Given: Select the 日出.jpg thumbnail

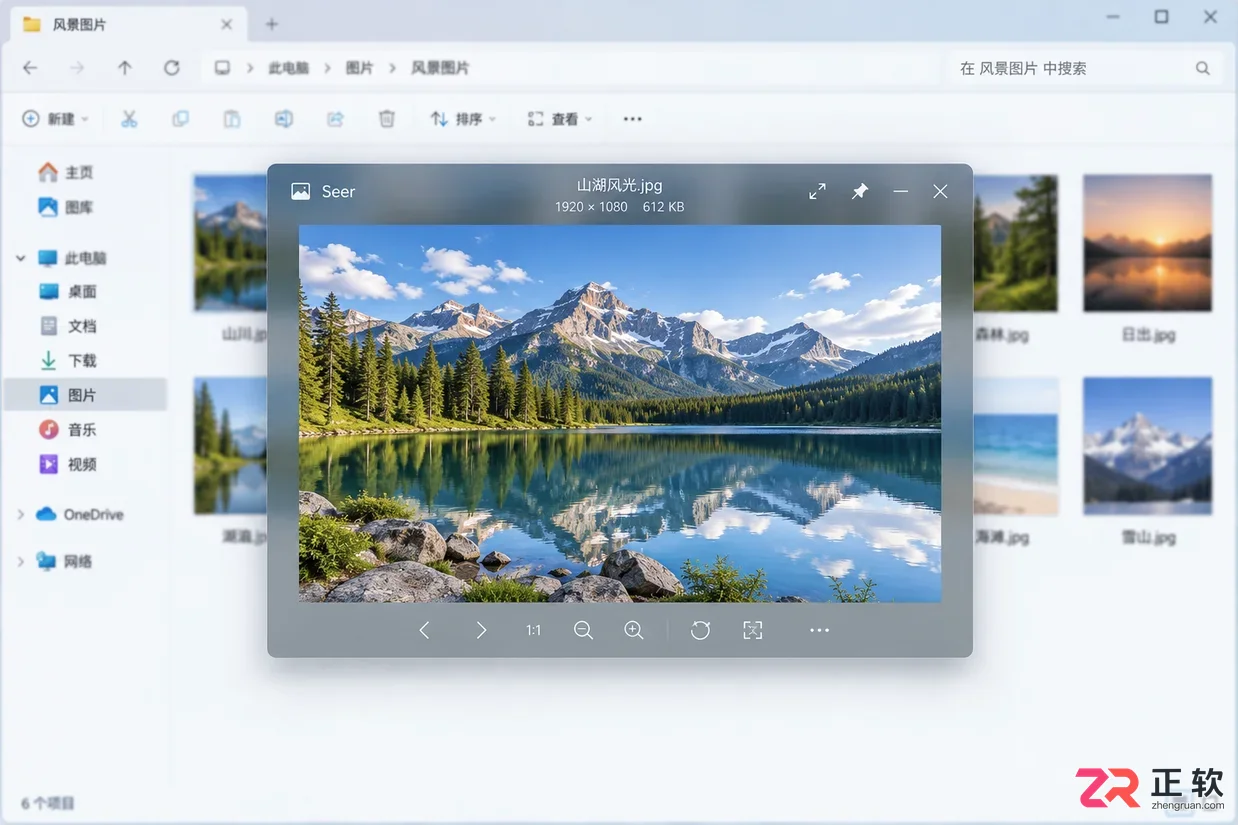Looking at the screenshot, I should tap(1148, 243).
